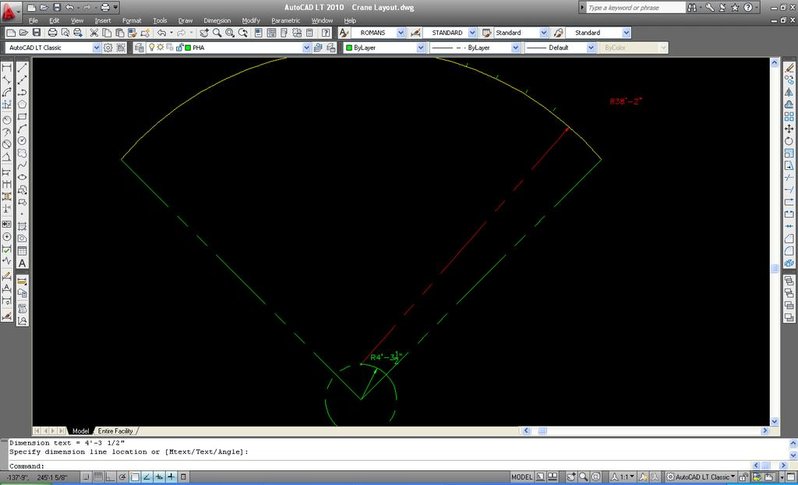Select the Rotate modify tool
This screenshot has width=798, height=485.
tap(789, 141)
